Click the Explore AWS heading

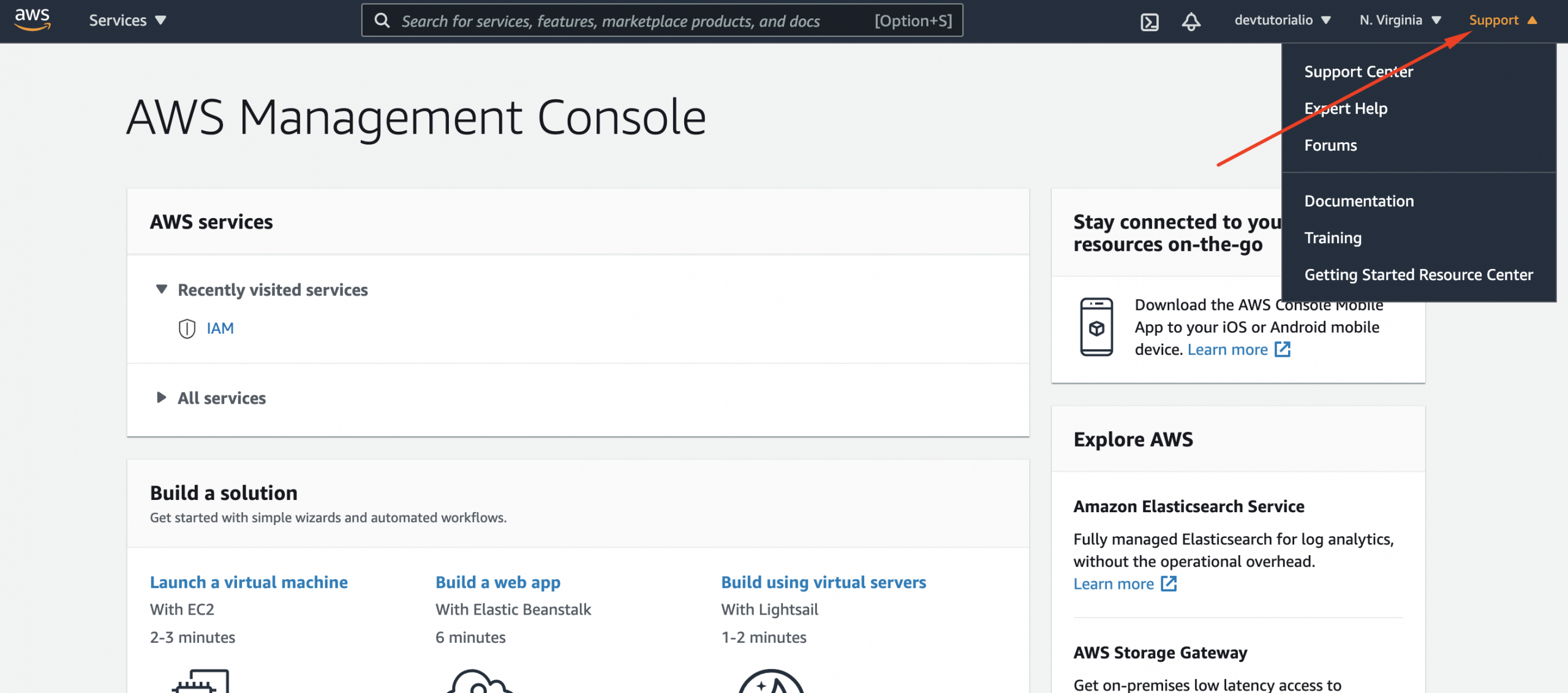[1133, 439]
